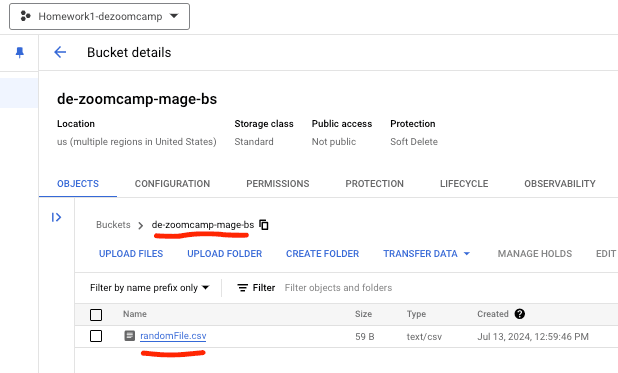This screenshot has height=373, width=618.
Task: Switch to the OBJECTS tab
Action: point(78,184)
